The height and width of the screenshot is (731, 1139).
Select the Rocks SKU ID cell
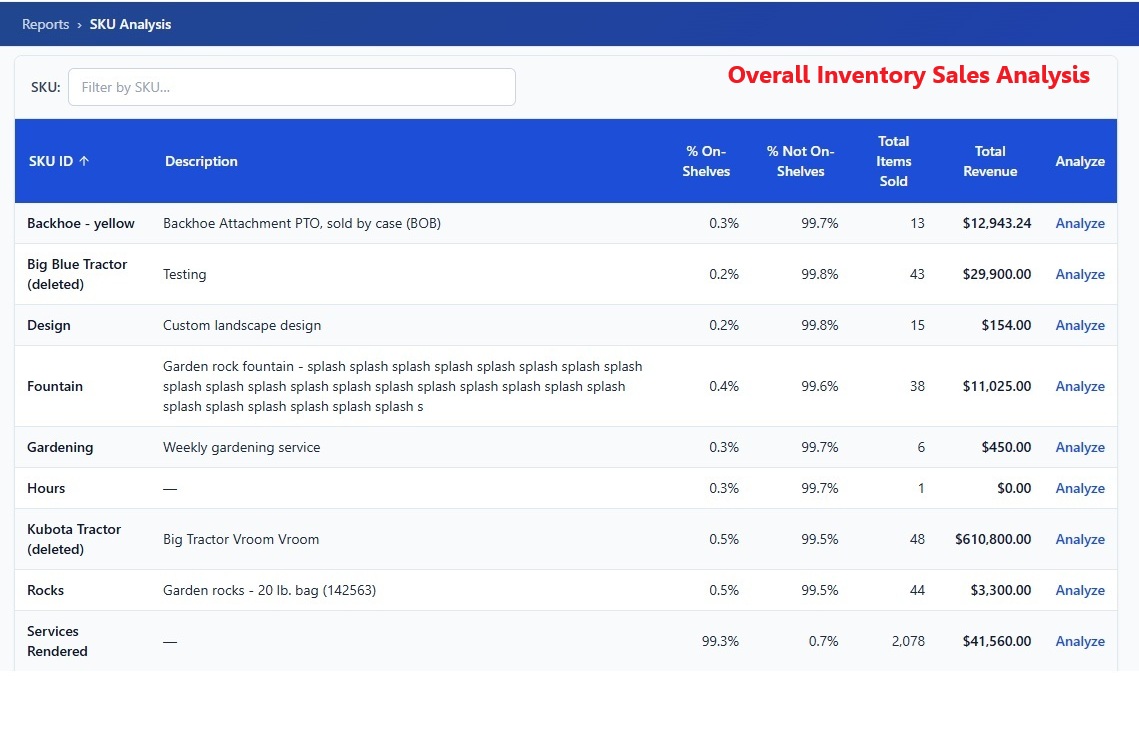coord(45,590)
